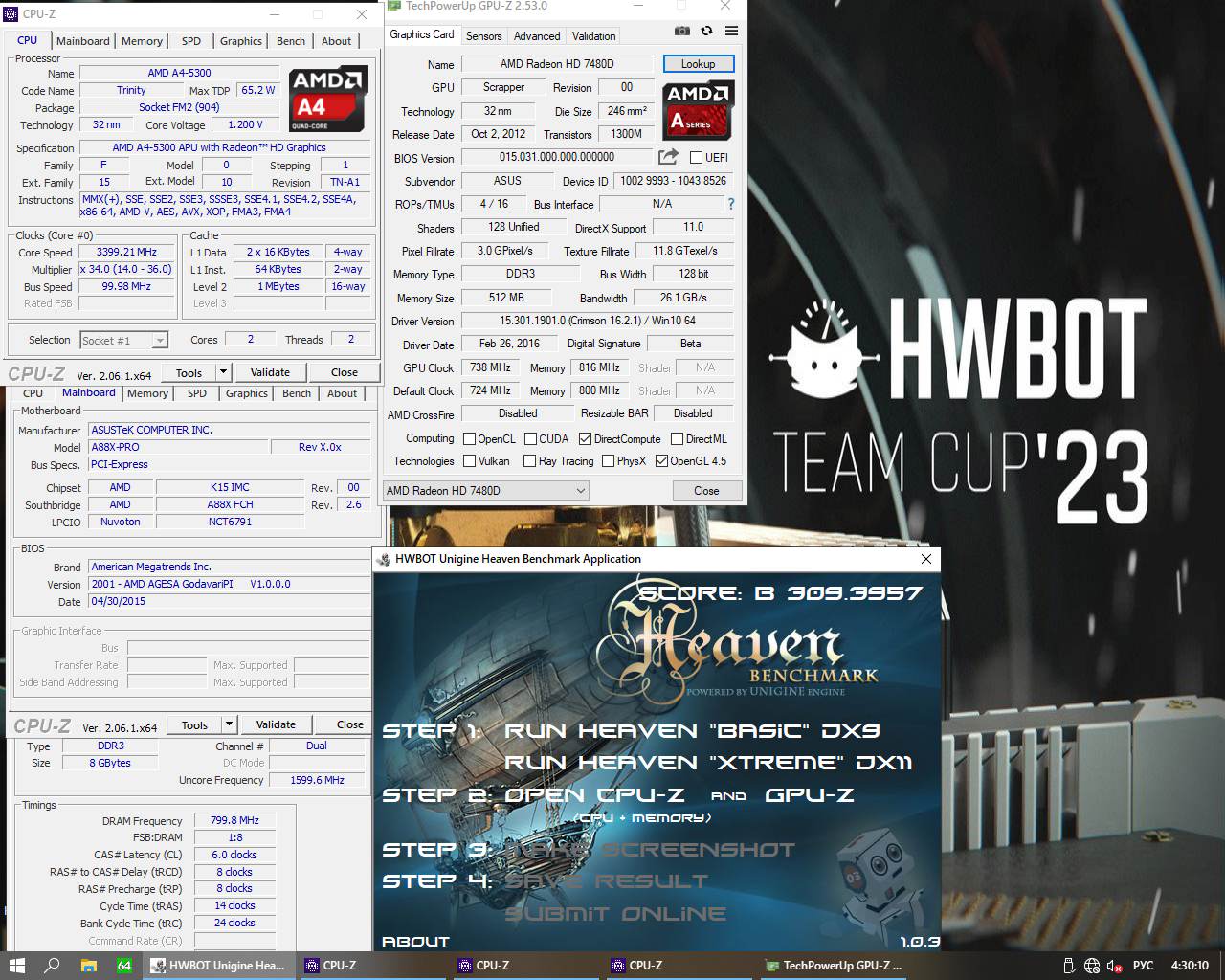This screenshot has height=980, width=1225.
Task: Click the DRAM Frequency value 799.8 MHz
Action: (x=235, y=820)
